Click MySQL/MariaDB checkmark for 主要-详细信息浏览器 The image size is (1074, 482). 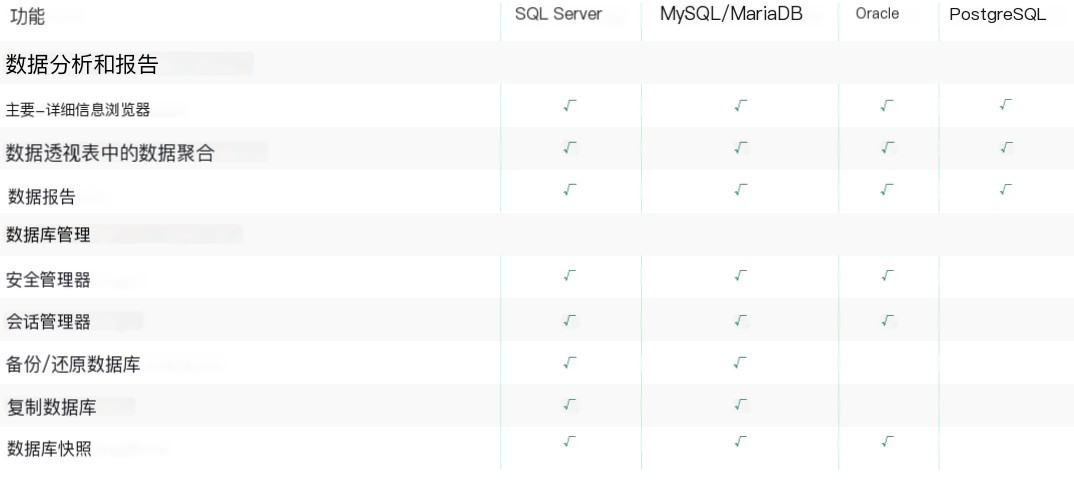(740, 105)
